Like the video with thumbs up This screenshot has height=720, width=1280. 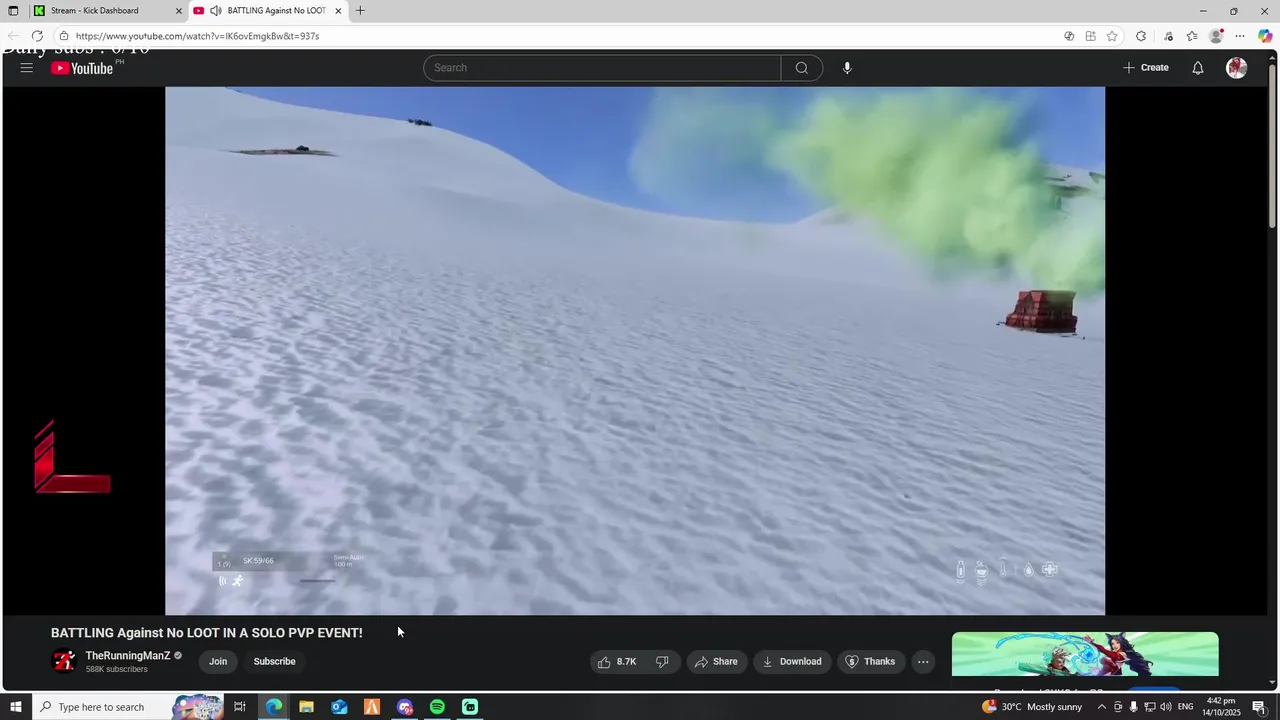click(617, 661)
